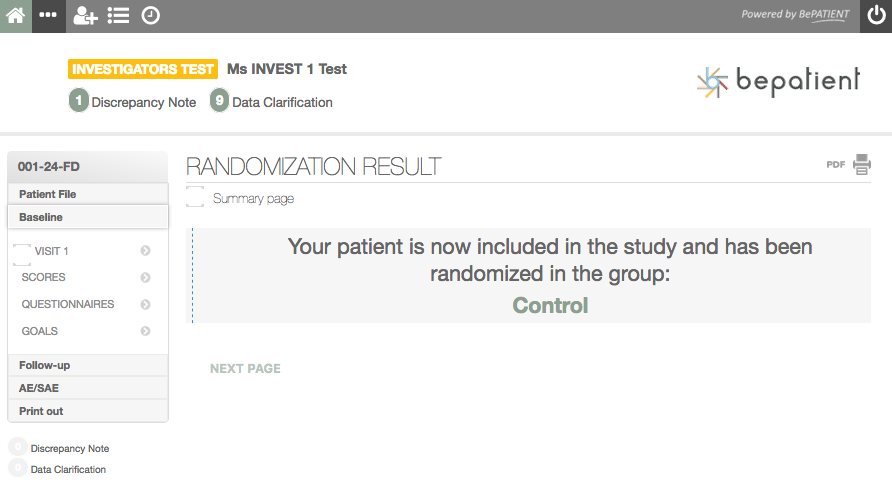Open the three-dots more menu
The width and height of the screenshot is (892, 494).
point(48,16)
